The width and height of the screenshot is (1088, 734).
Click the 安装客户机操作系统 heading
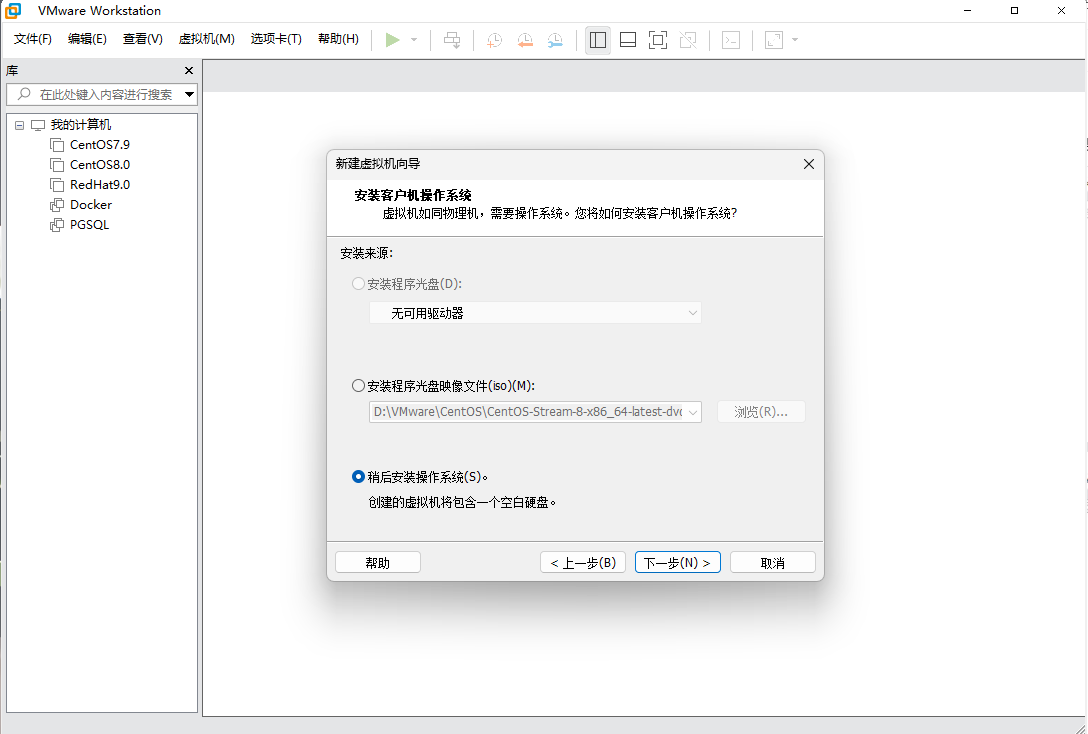pos(413,196)
